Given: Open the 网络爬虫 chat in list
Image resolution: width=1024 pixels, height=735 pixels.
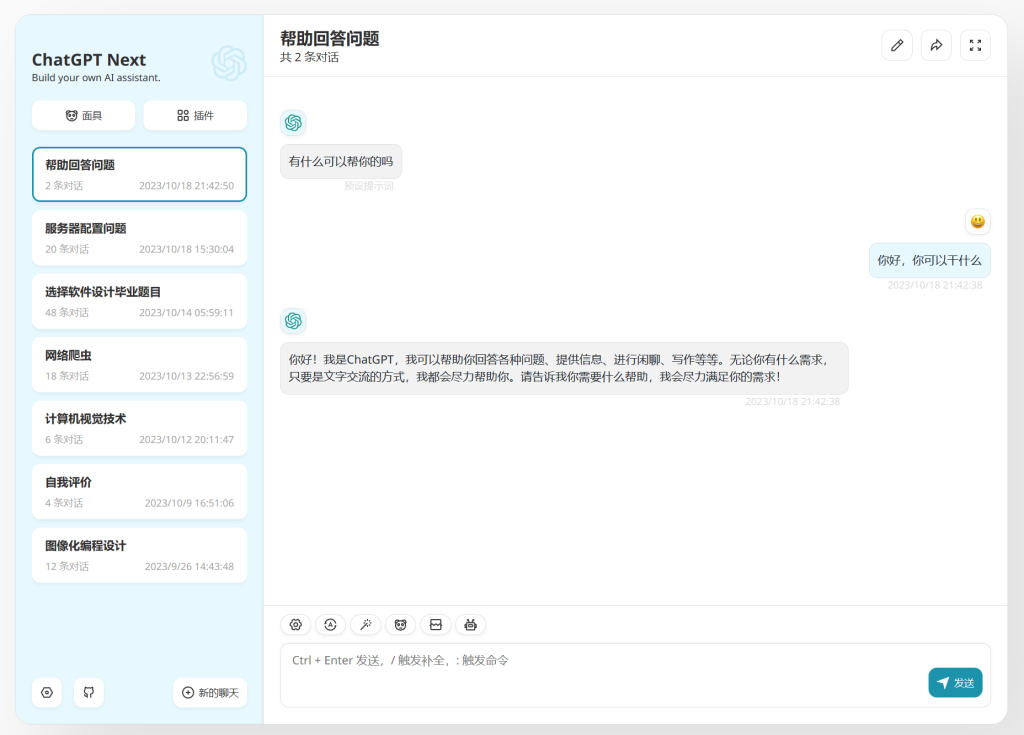Looking at the screenshot, I should (x=139, y=365).
